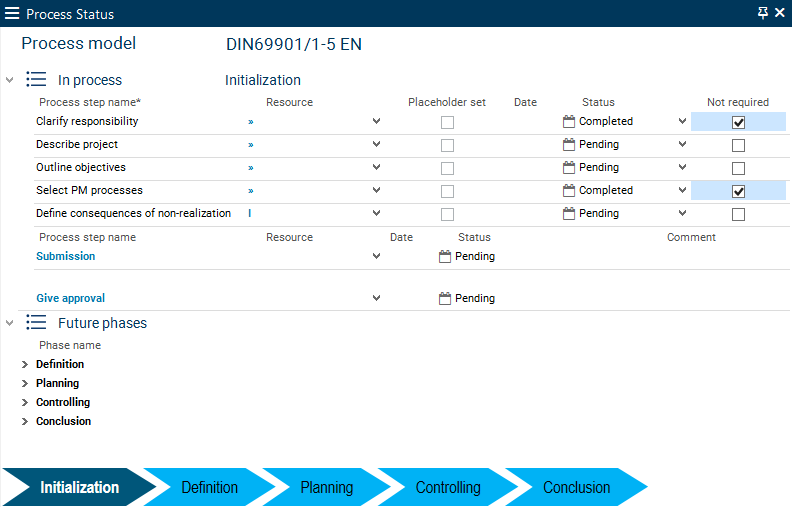Click the Define consequences of non-realization name field

point(133,213)
